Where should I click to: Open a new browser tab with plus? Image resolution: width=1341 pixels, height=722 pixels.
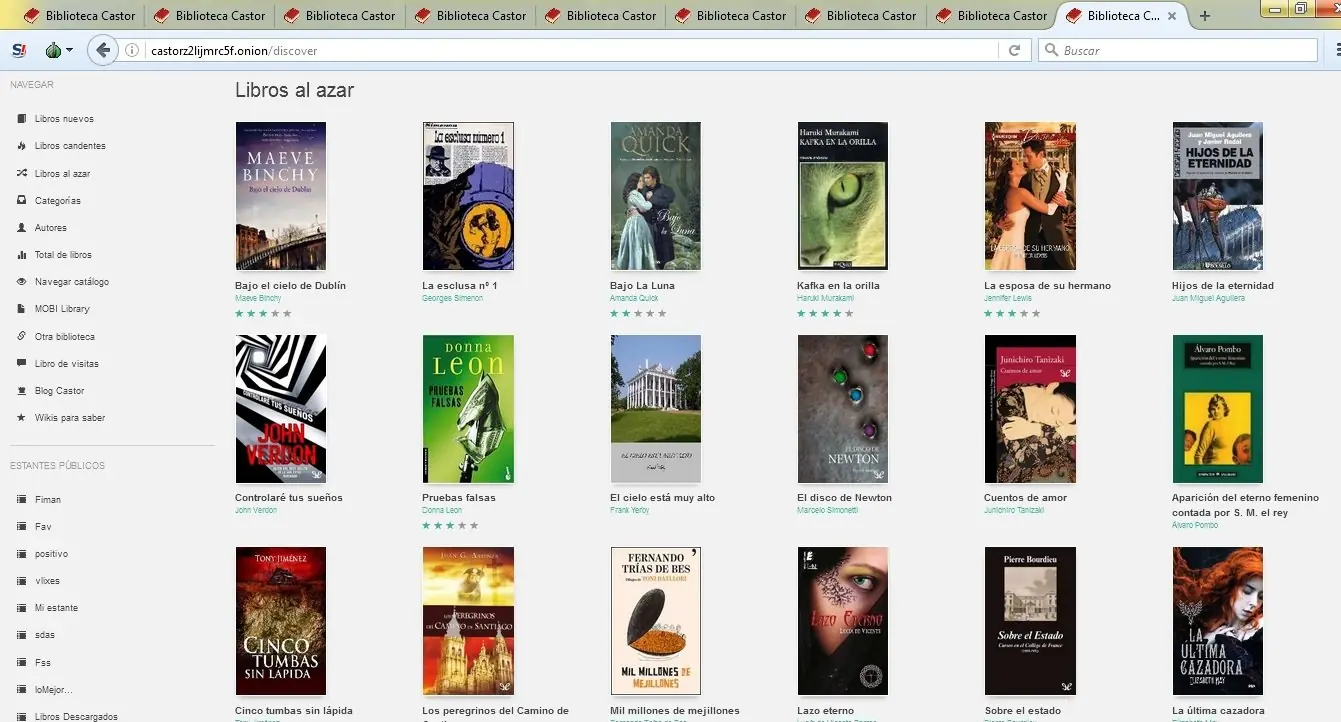click(1205, 16)
